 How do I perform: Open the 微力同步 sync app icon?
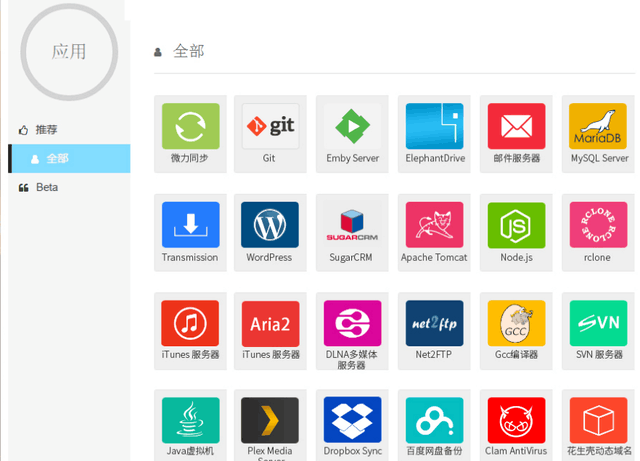click(191, 126)
